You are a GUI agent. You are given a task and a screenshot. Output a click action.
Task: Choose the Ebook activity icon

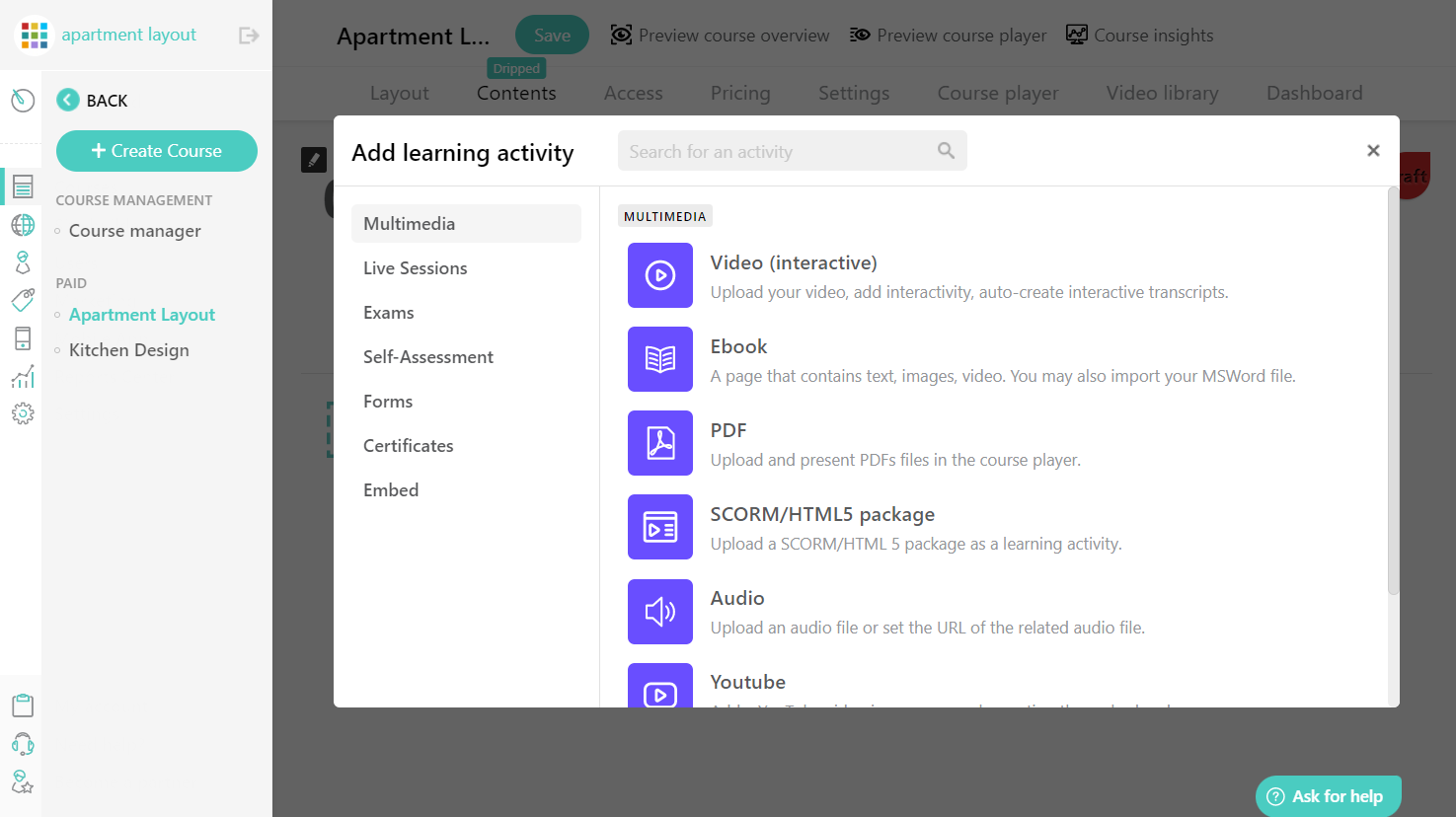click(x=660, y=359)
